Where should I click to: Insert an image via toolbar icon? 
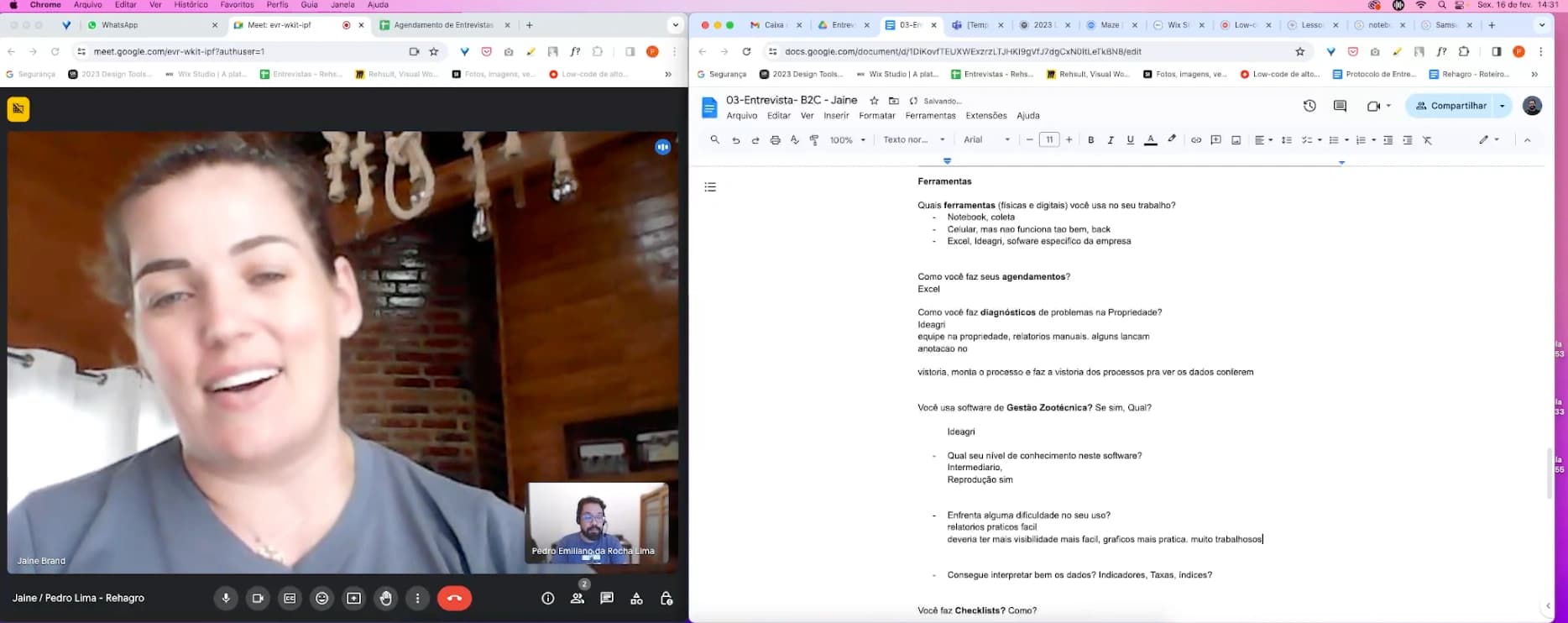pos(1236,140)
